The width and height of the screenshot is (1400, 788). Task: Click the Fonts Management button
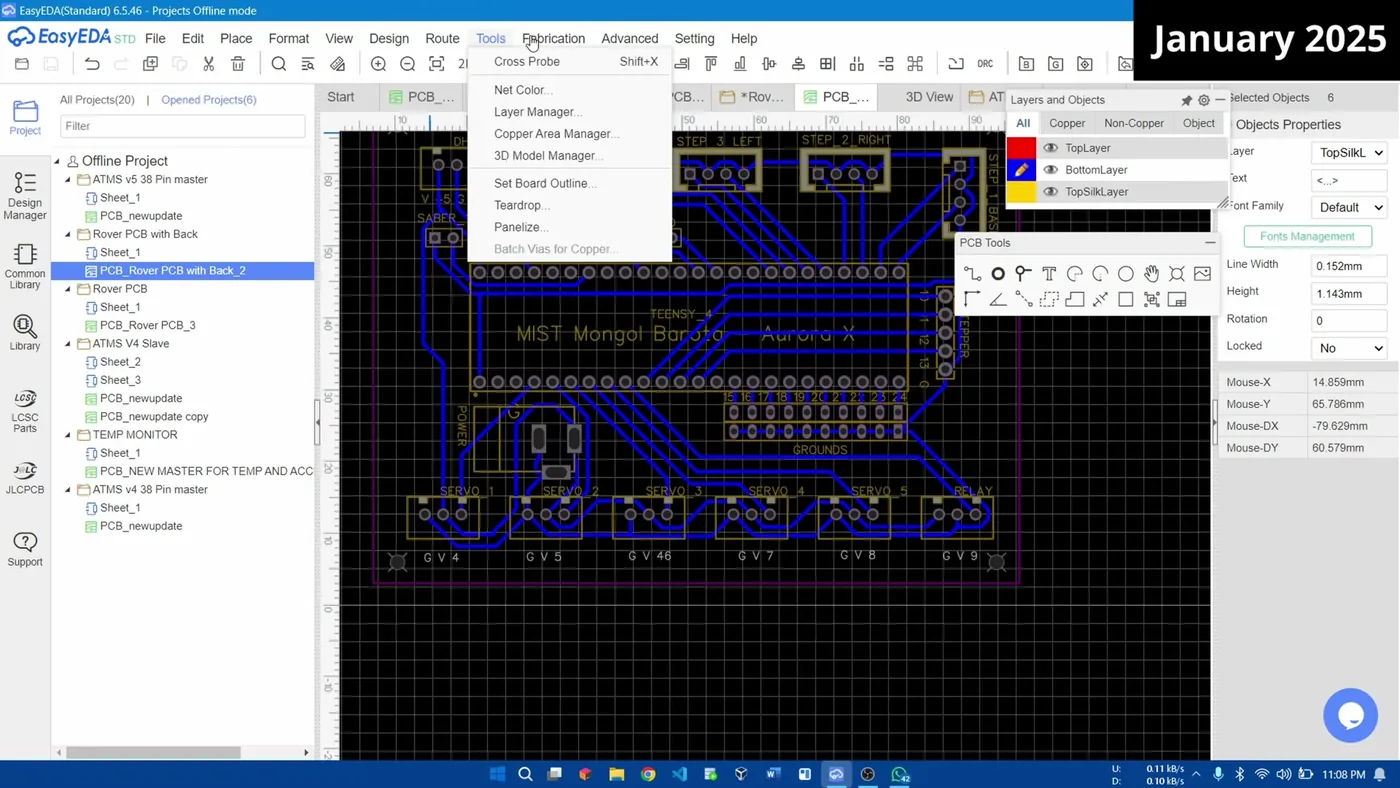click(x=1307, y=236)
